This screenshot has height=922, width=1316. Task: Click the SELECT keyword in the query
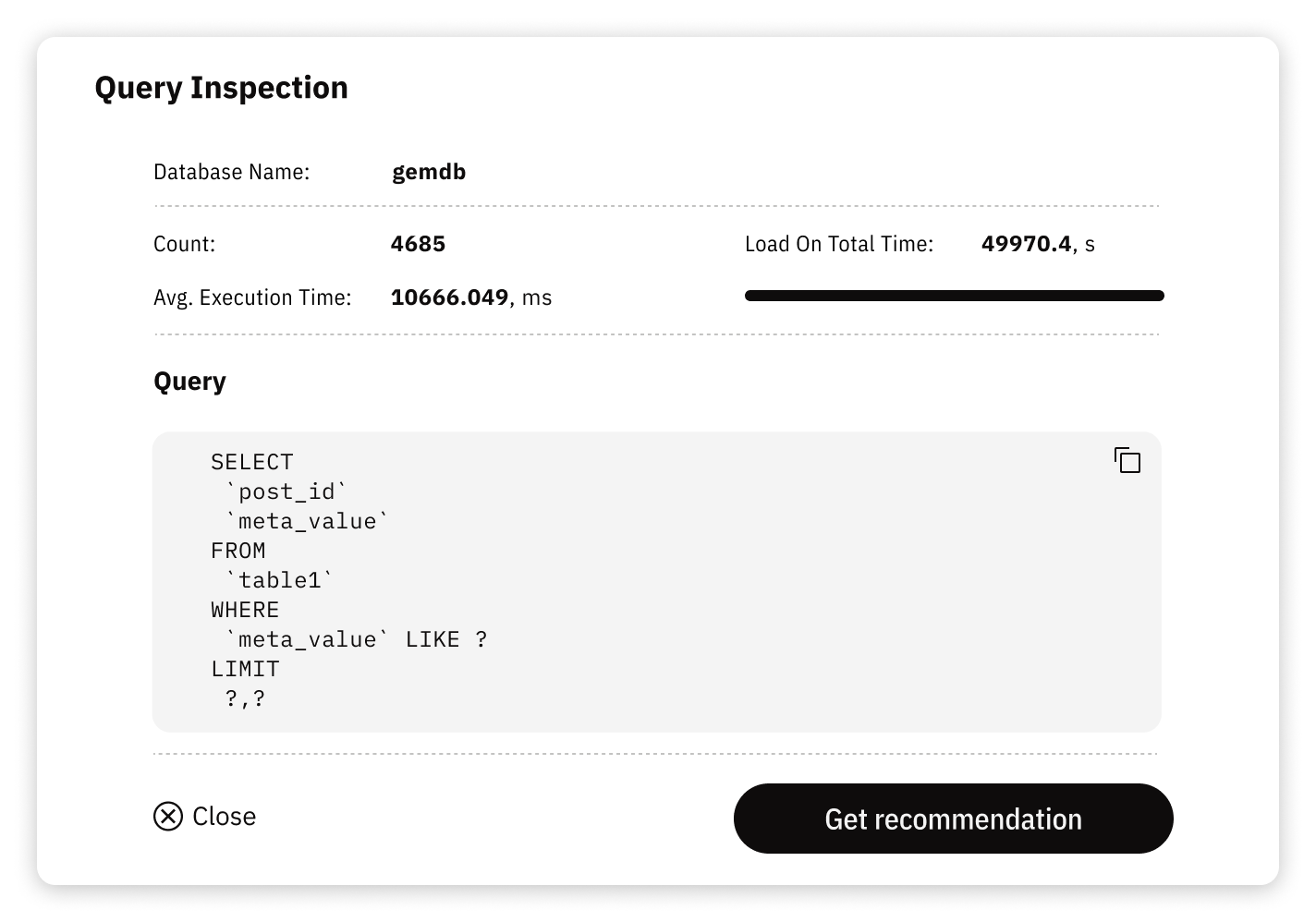(251, 462)
